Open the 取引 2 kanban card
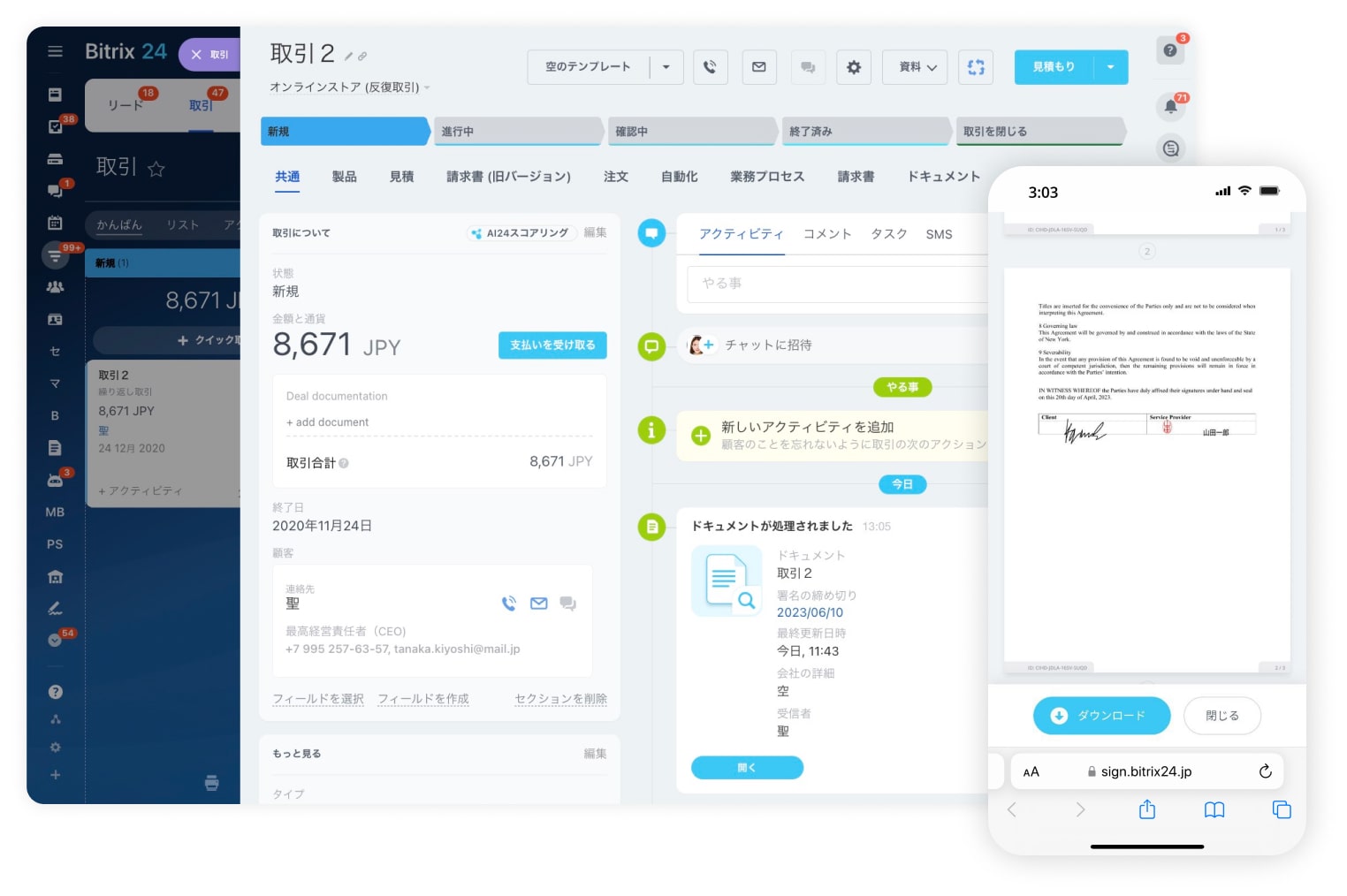The image size is (1347, 896). (164, 433)
